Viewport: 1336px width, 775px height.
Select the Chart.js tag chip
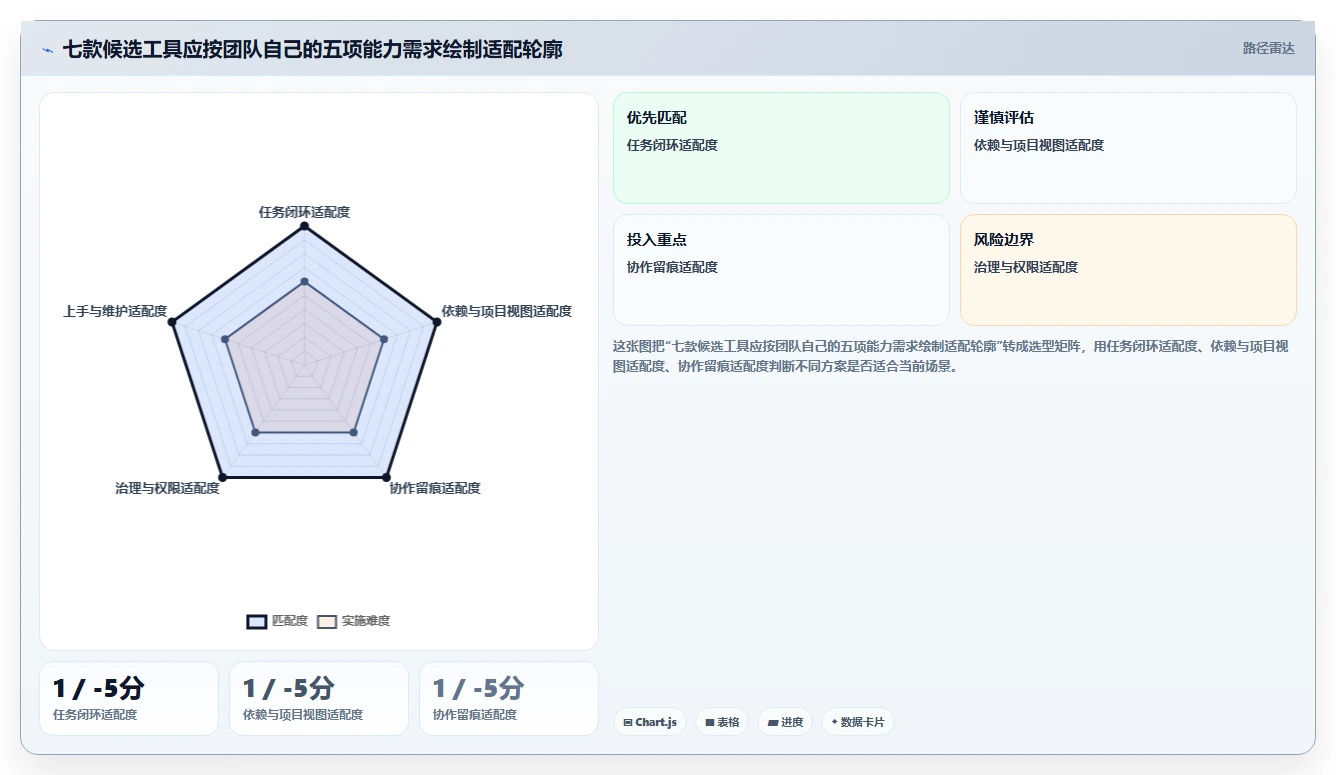coord(650,722)
